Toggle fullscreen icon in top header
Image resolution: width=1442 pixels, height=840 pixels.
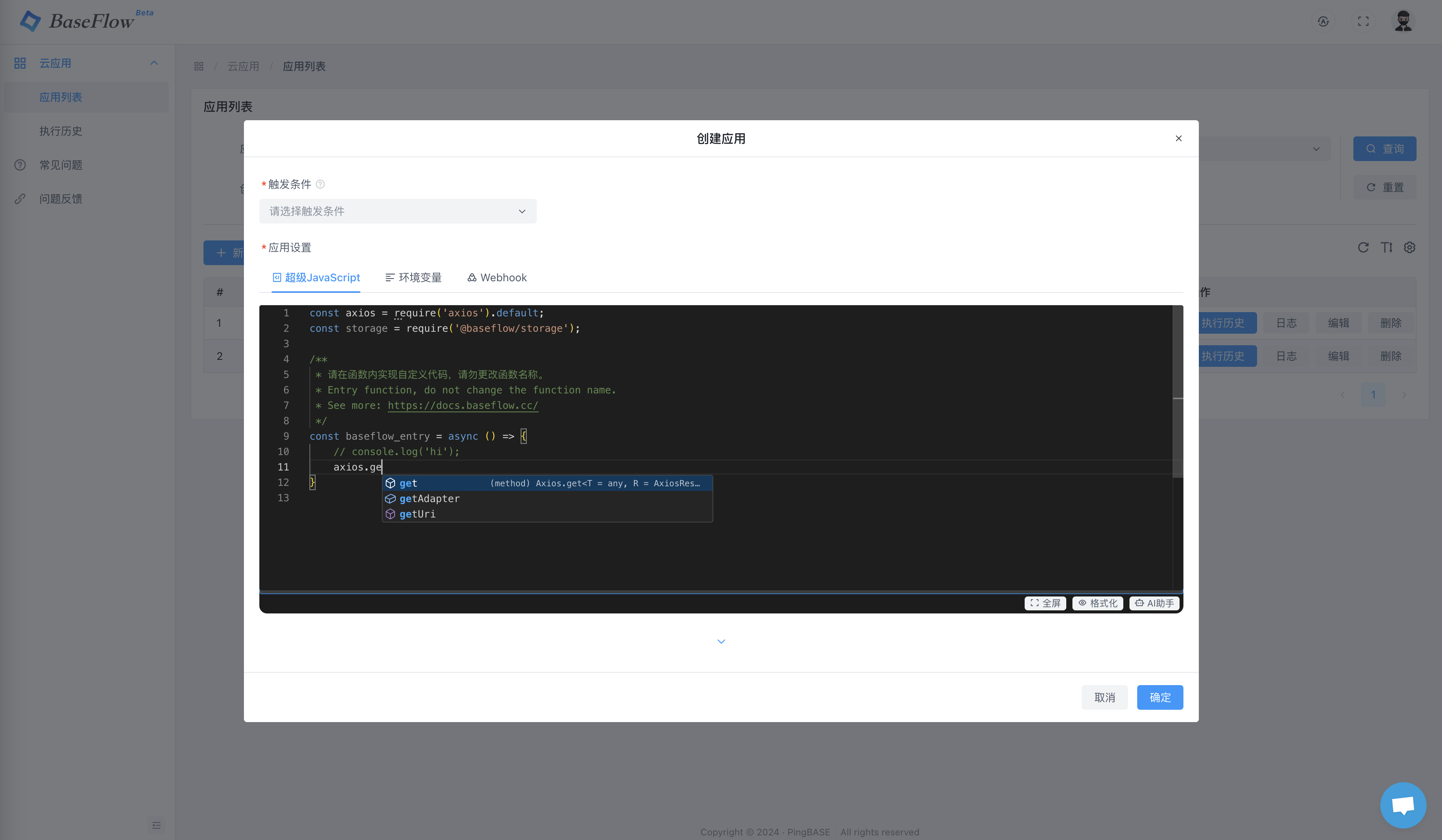pos(1364,21)
